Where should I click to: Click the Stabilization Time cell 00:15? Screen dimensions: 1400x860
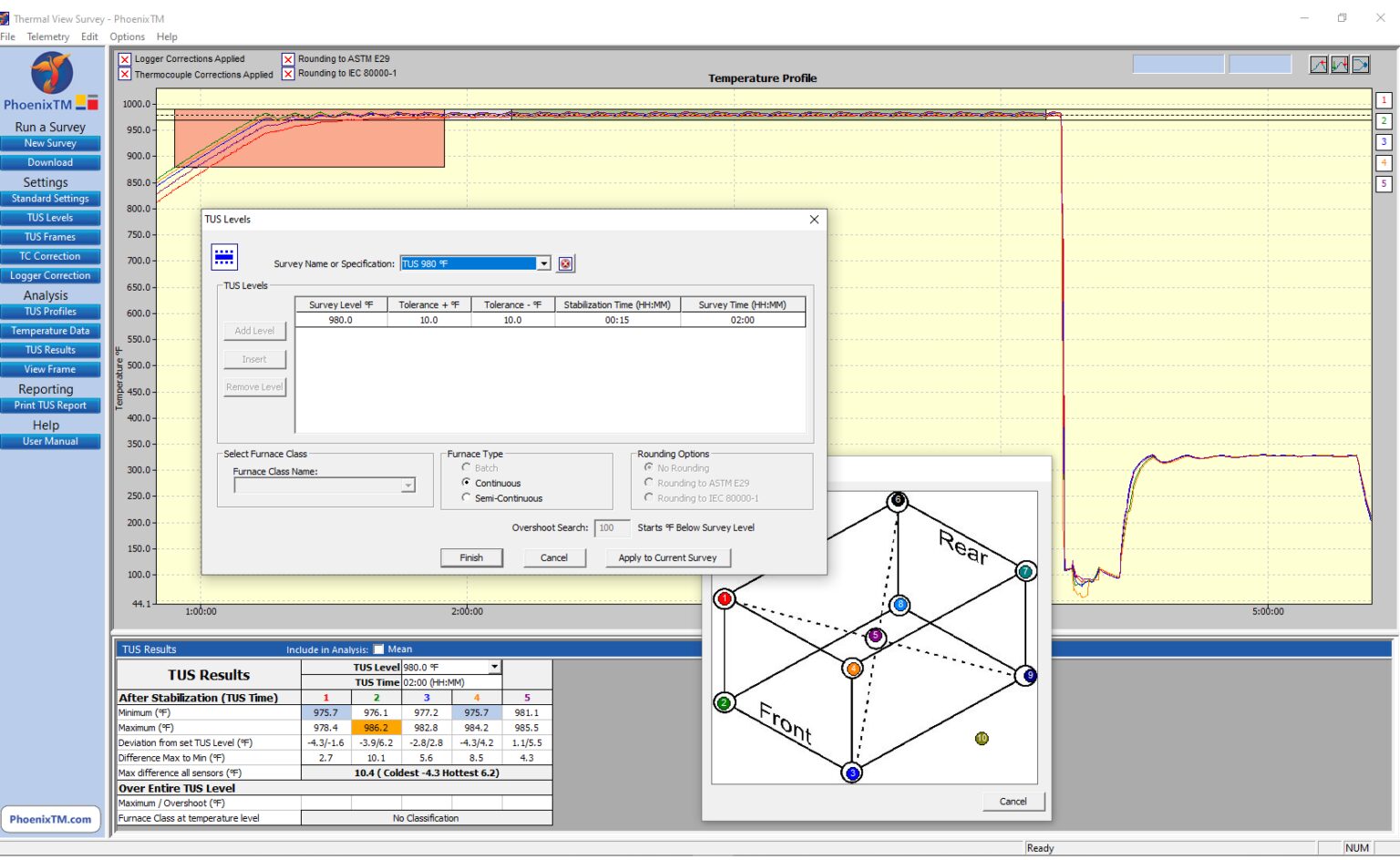(617, 321)
